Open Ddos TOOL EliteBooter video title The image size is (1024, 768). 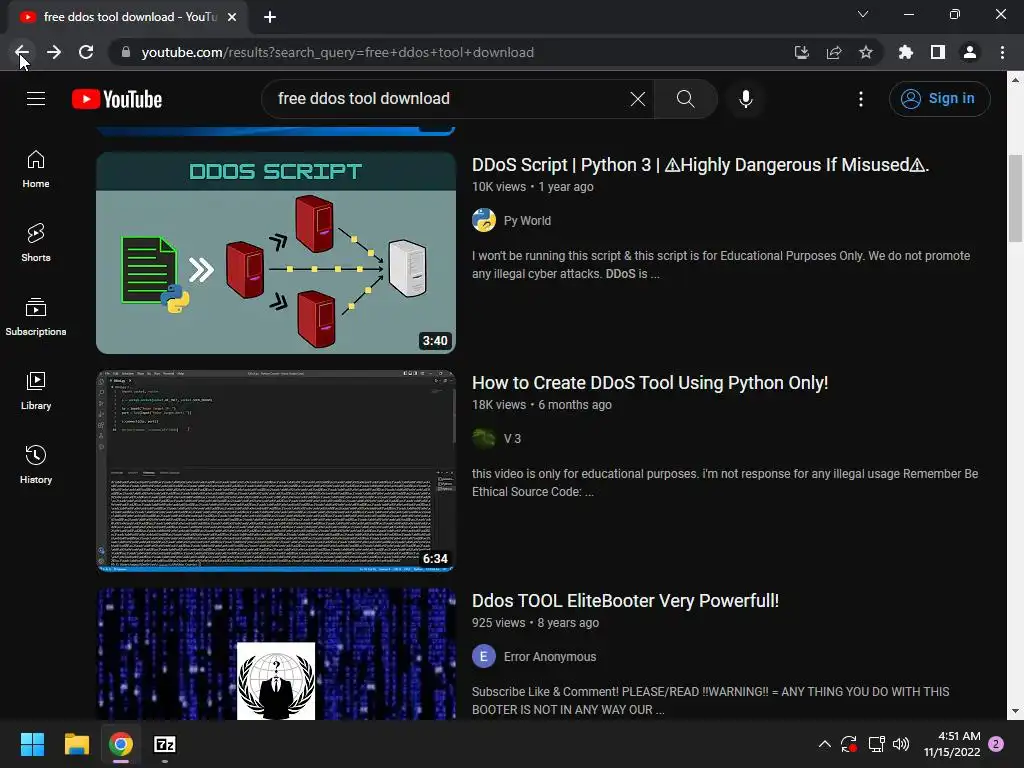(x=625, y=601)
